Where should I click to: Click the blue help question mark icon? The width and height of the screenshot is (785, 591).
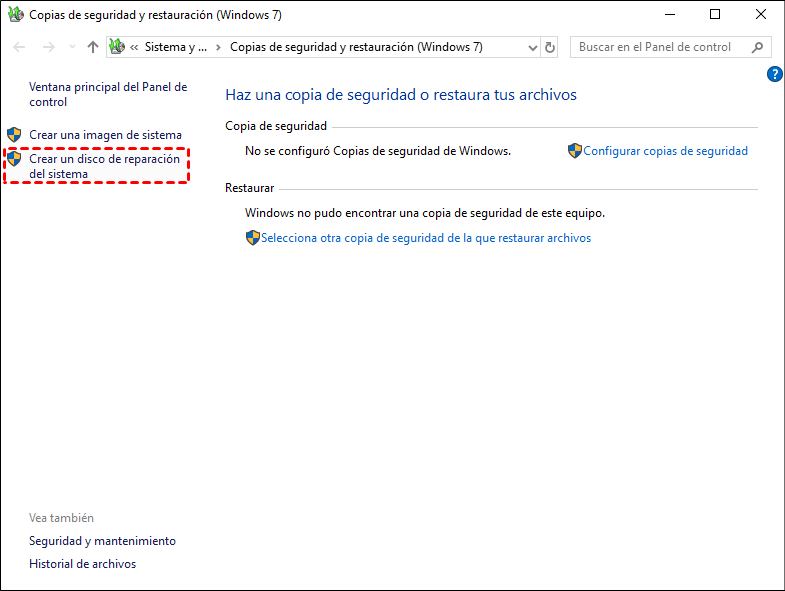(x=774, y=74)
